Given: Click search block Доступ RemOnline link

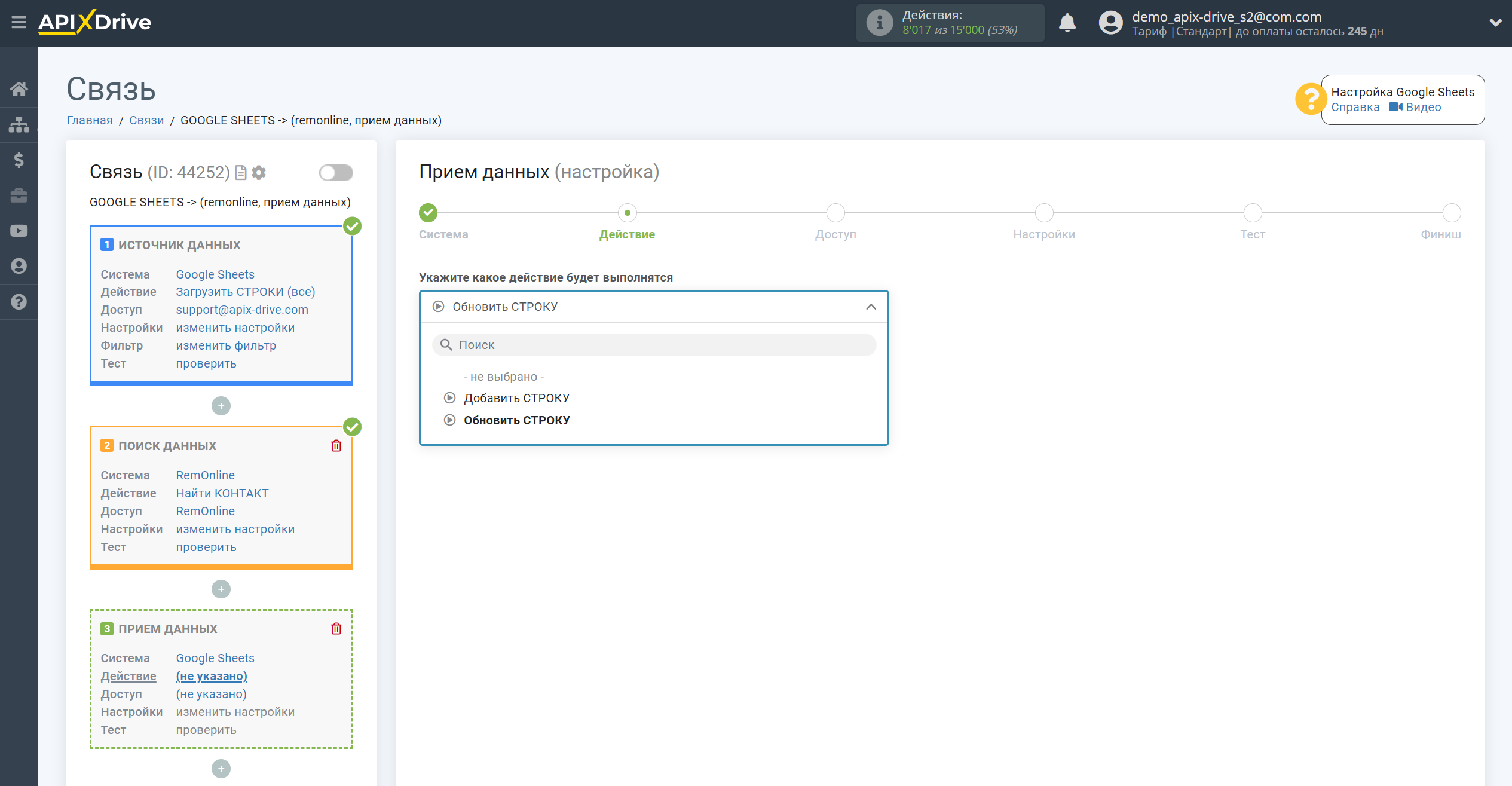Looking at the screenshot, I should (x=205, y=511).
